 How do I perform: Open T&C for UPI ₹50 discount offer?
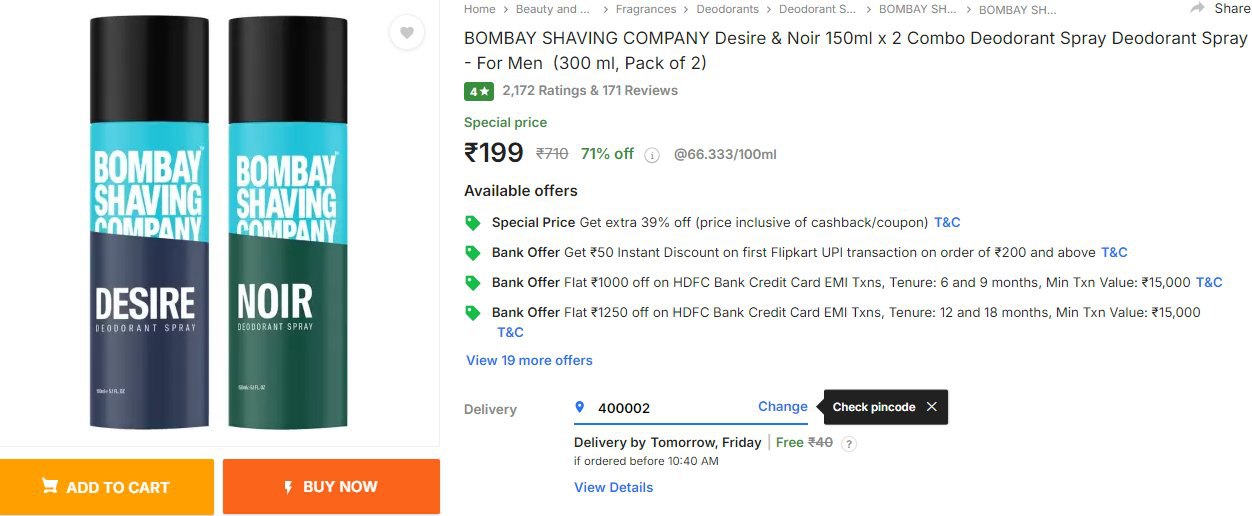[x=1114, y=252]
